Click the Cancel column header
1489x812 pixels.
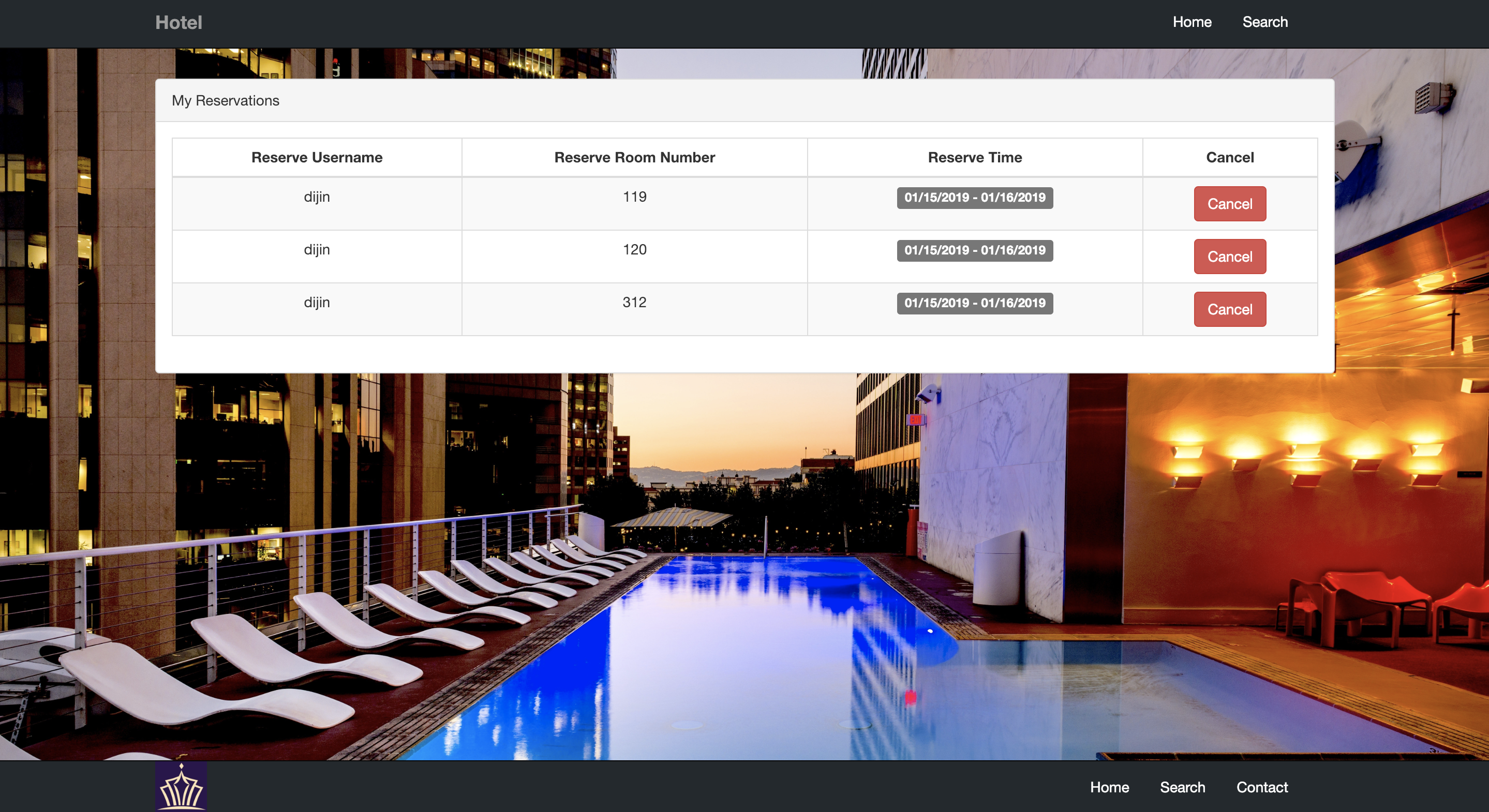click(1229, 157)
